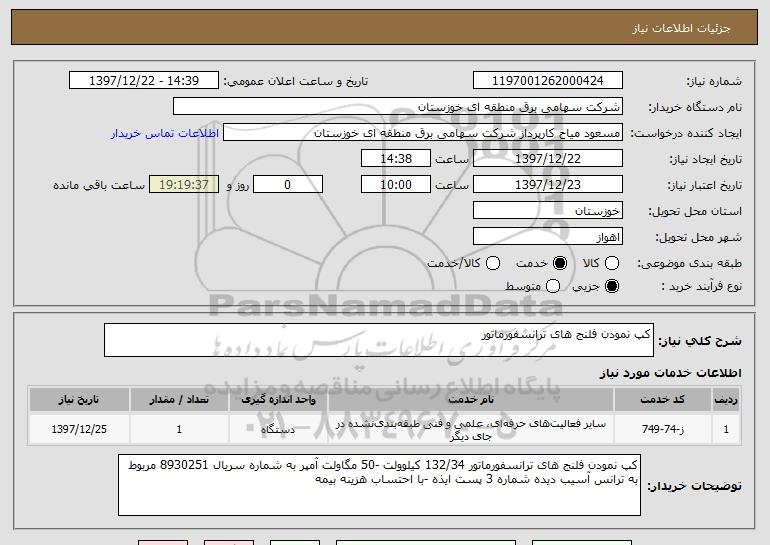
Task: Click need date cell 1397/12/25
Action: (x=79, y=429)
